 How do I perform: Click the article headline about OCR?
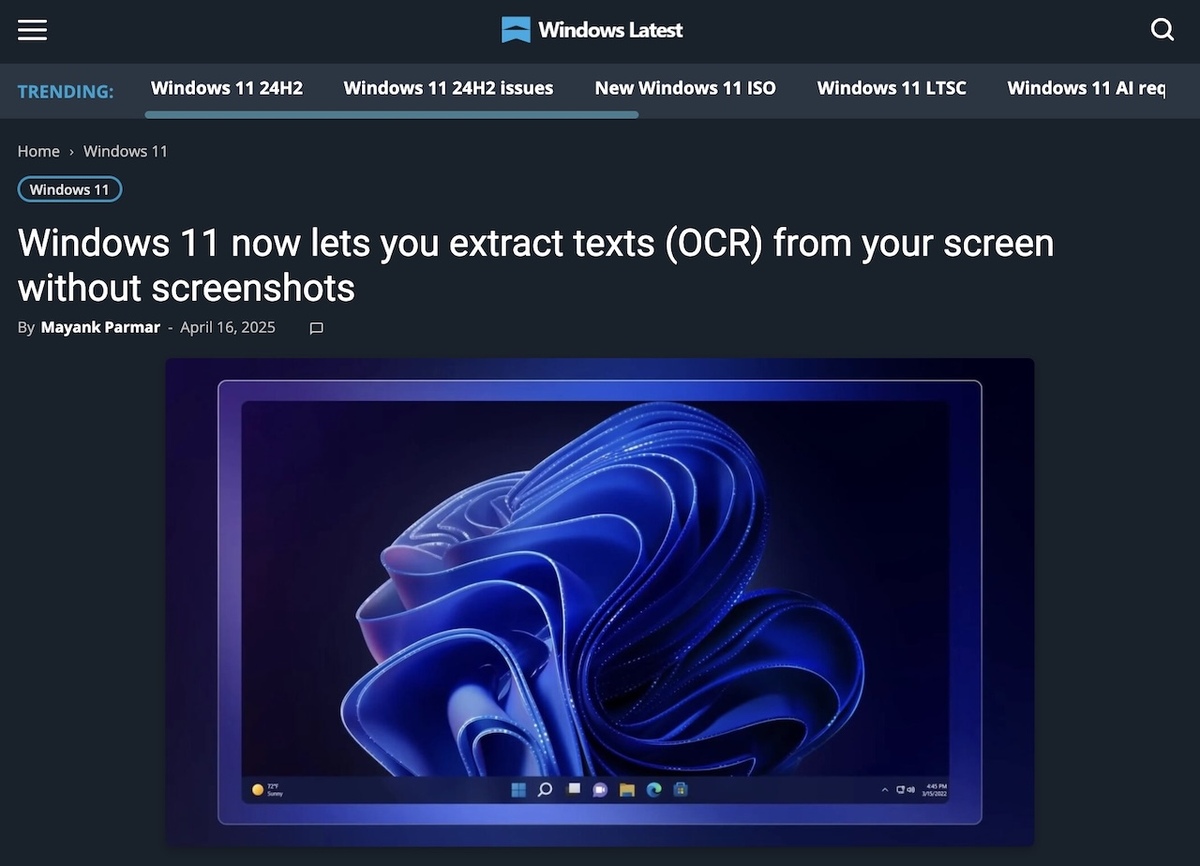pyautogui.click(x=536, y=265)
